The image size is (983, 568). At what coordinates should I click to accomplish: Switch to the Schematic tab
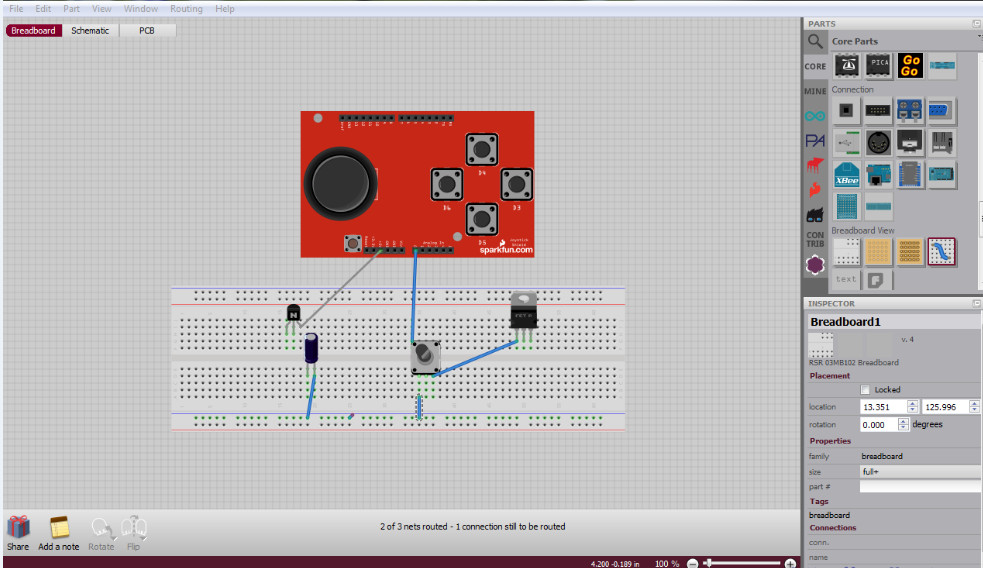(x=90, y=31)
